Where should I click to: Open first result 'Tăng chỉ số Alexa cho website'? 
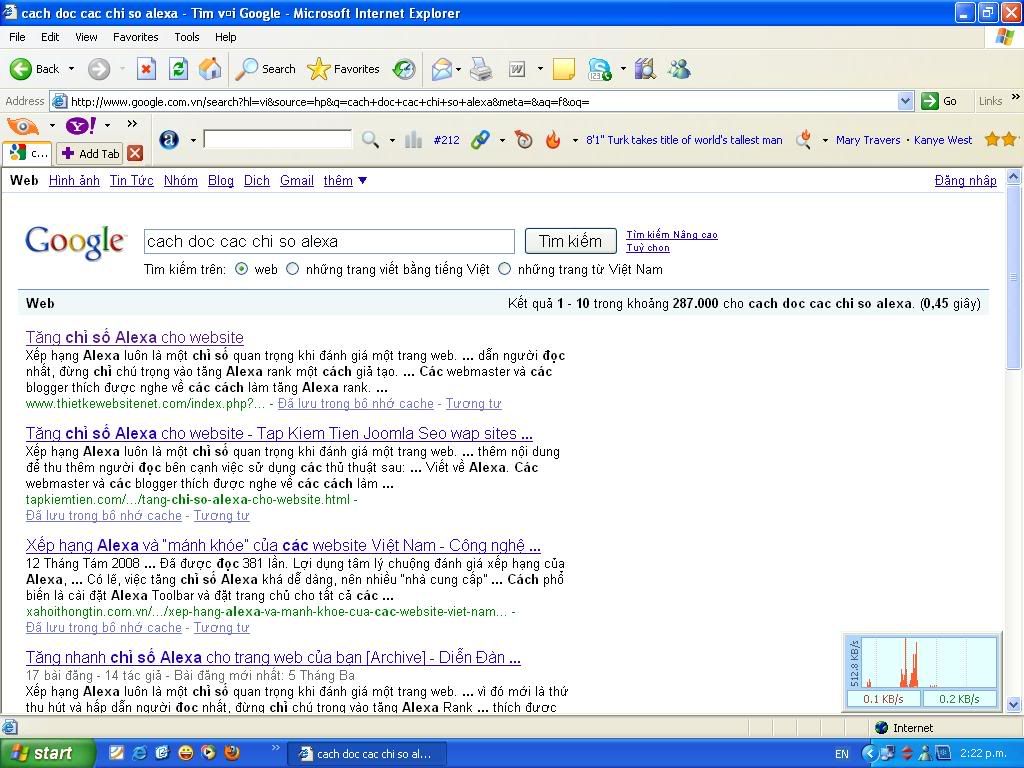(x=135, y=337)
